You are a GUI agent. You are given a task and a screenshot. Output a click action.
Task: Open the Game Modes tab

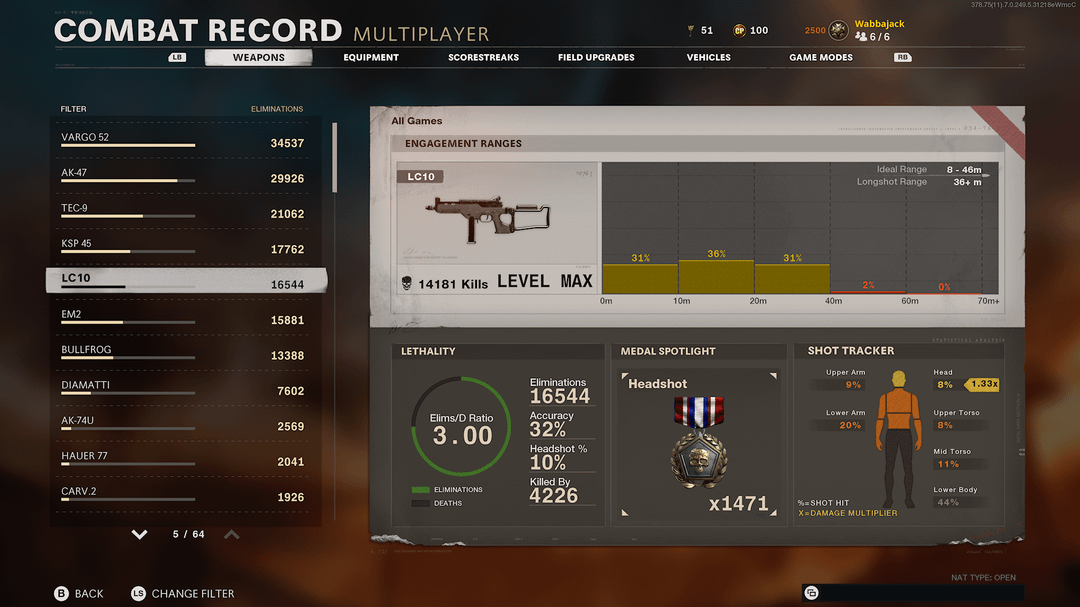[x=820, y=58]
